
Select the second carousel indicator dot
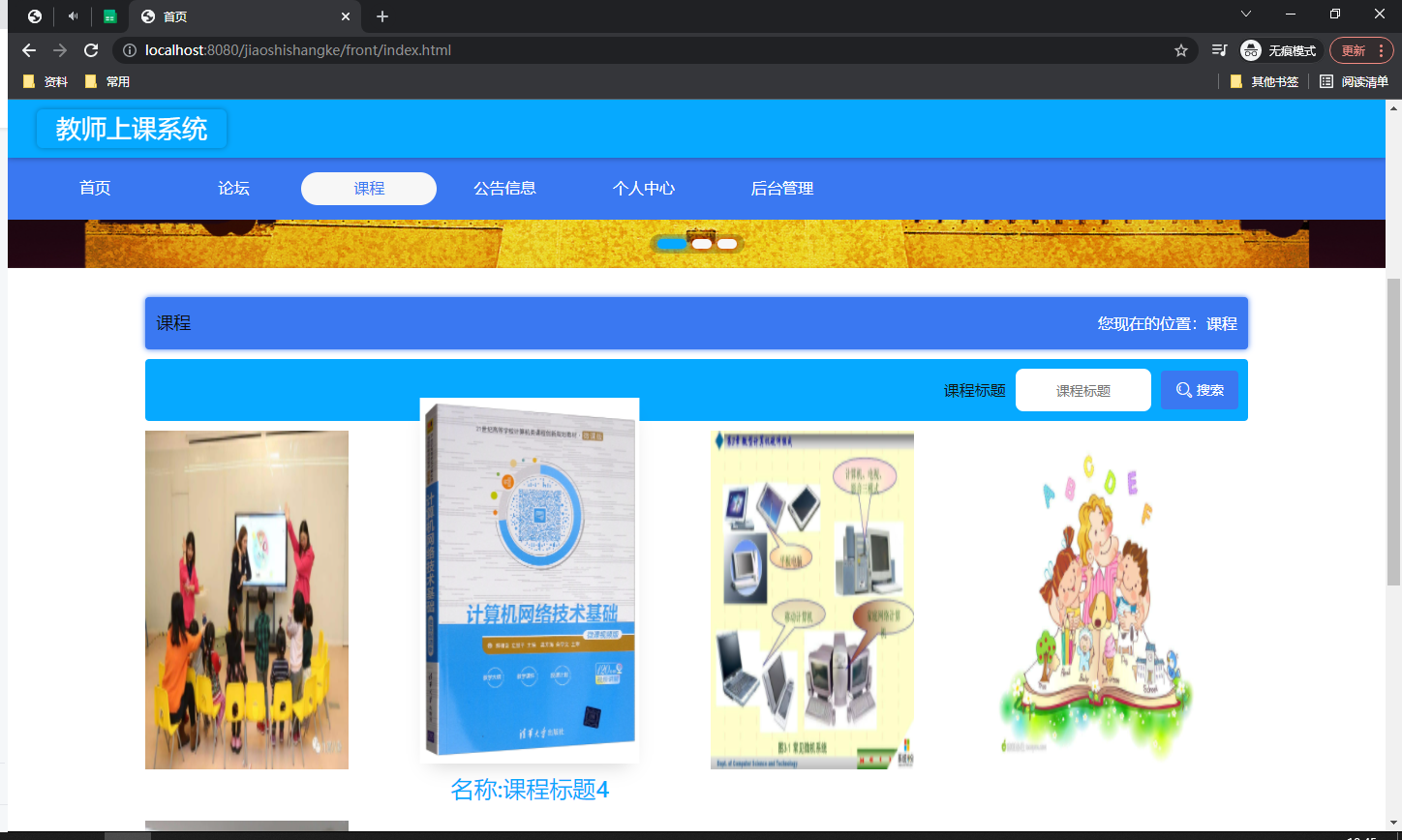click(700, 244)
